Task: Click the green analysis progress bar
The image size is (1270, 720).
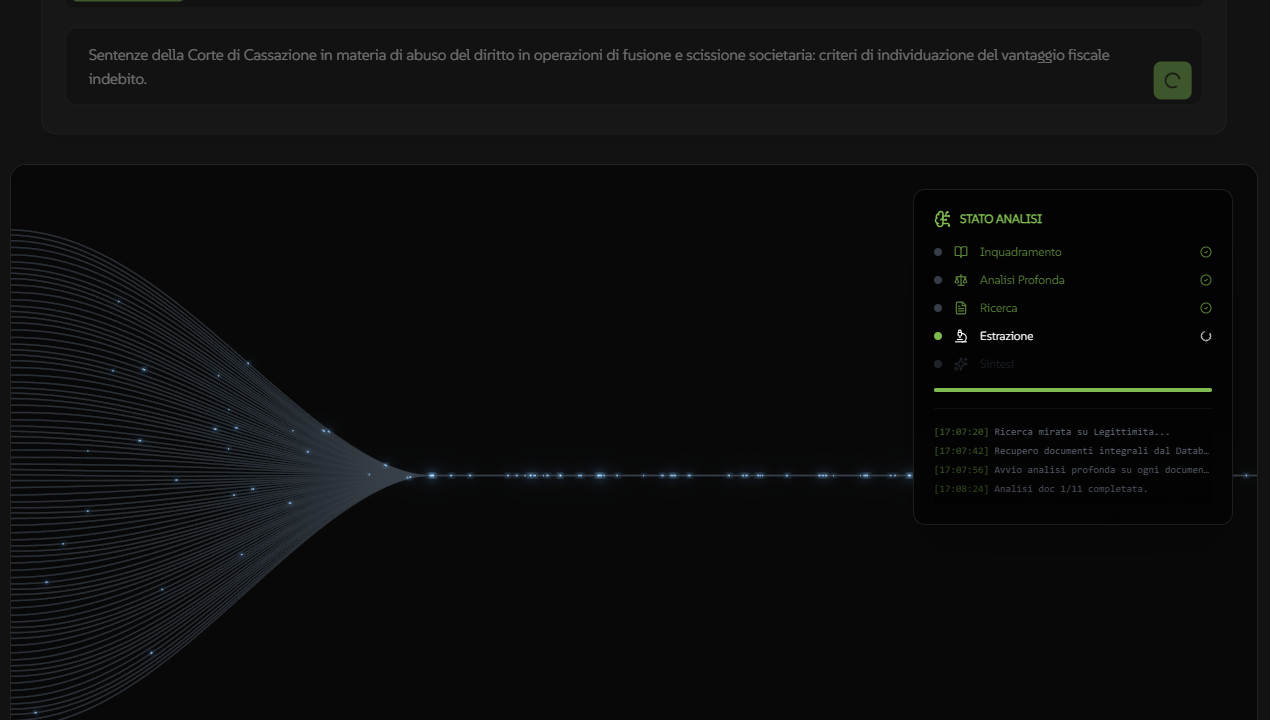Action: (1072, 390)
